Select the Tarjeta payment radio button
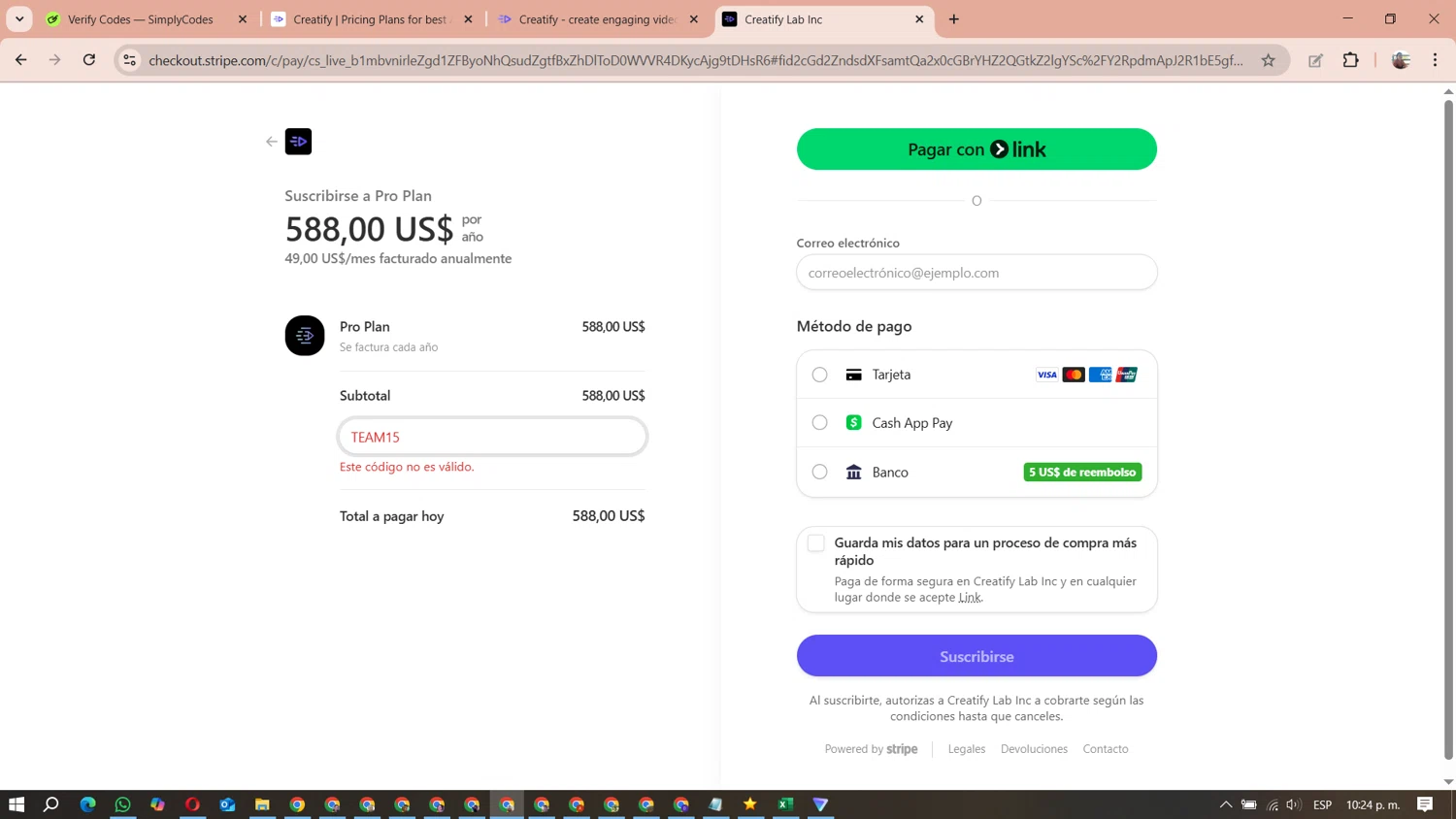Screen dimensions: 1456x819 point(820,375)
